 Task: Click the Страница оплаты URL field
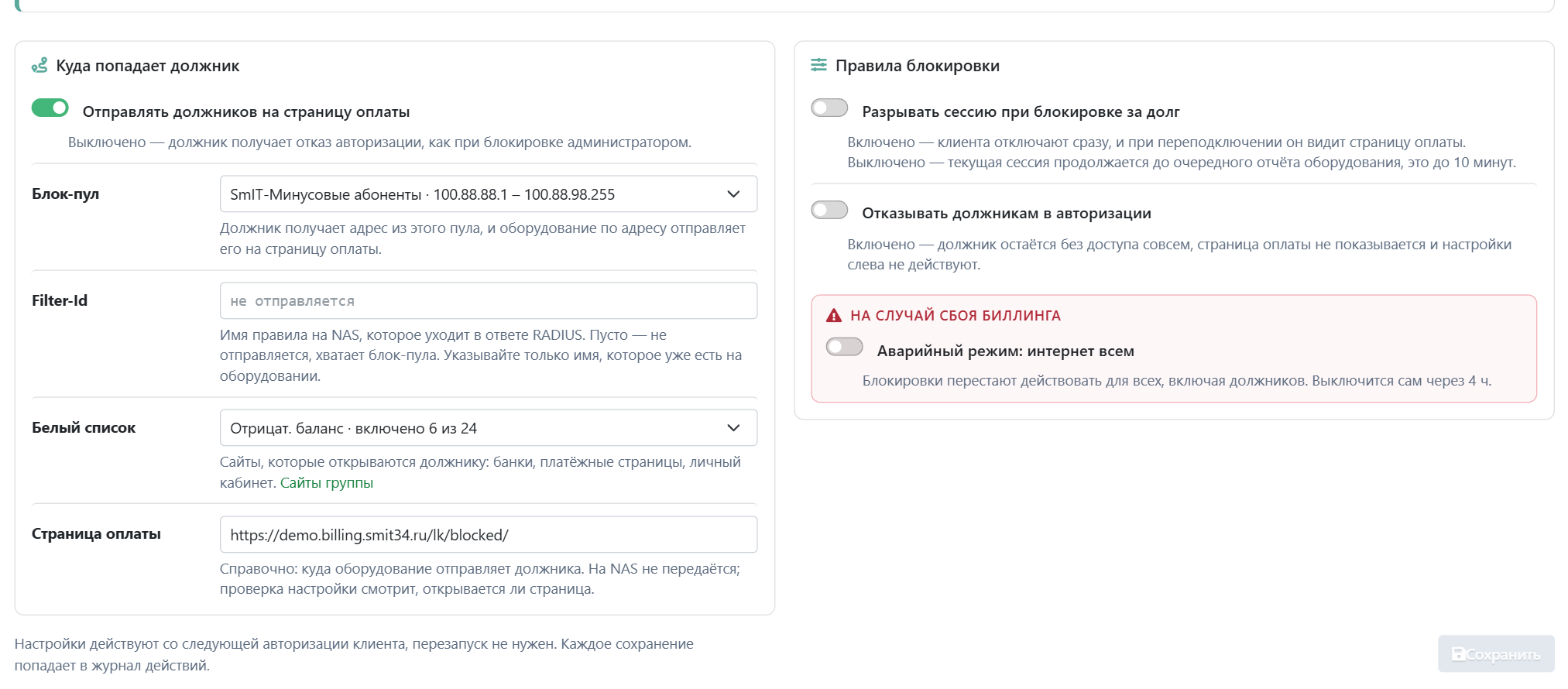click(x=489, y=535)
